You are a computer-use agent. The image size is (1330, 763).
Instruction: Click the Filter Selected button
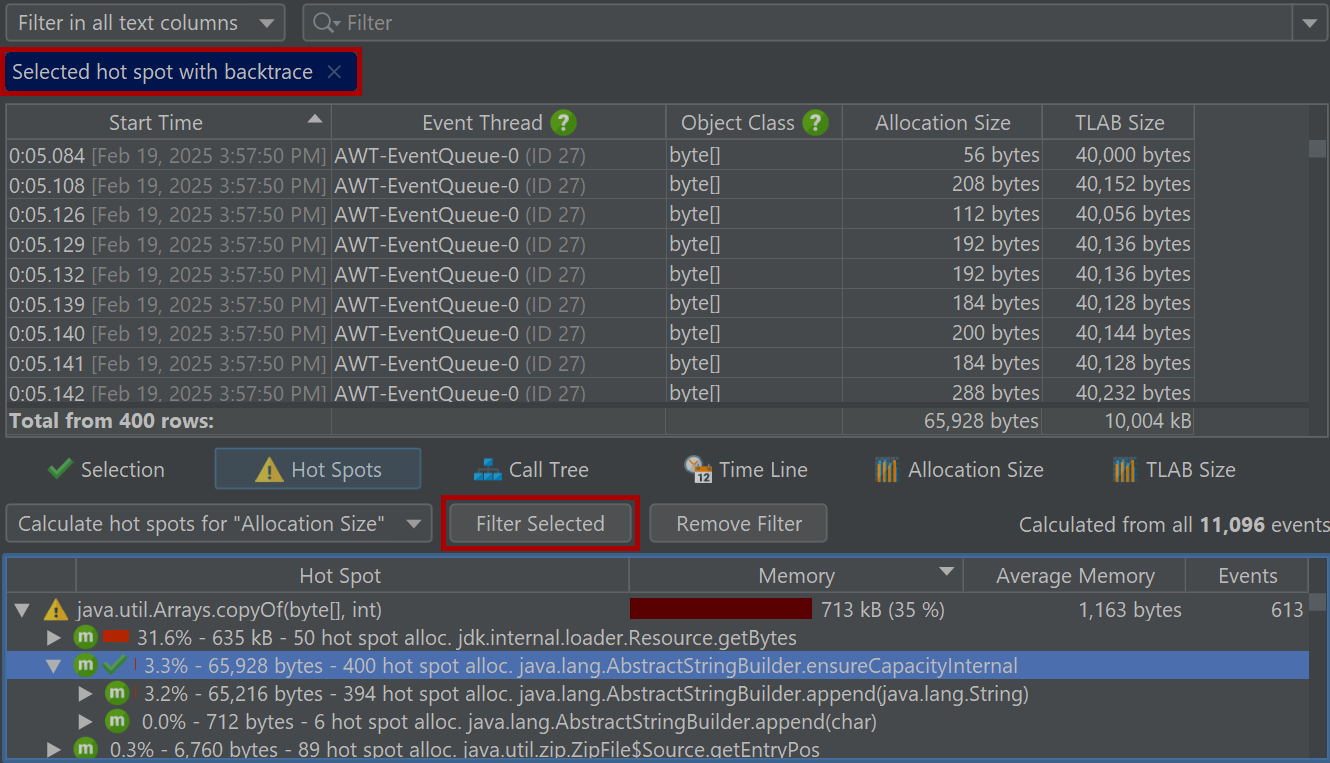coord(540,523)
